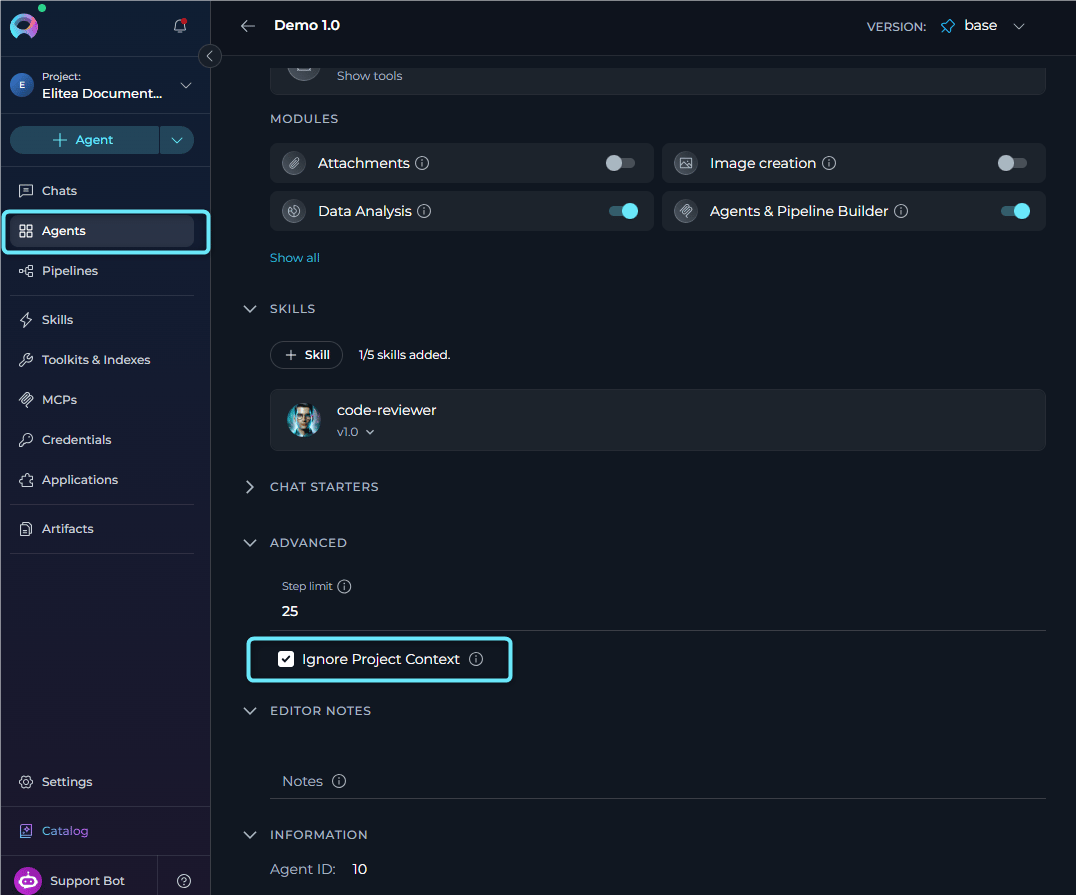This screenshot has height=895, width=1076.
Task: Click the help question mark icon
Action: pyautogui.click(x=184, y=881)
